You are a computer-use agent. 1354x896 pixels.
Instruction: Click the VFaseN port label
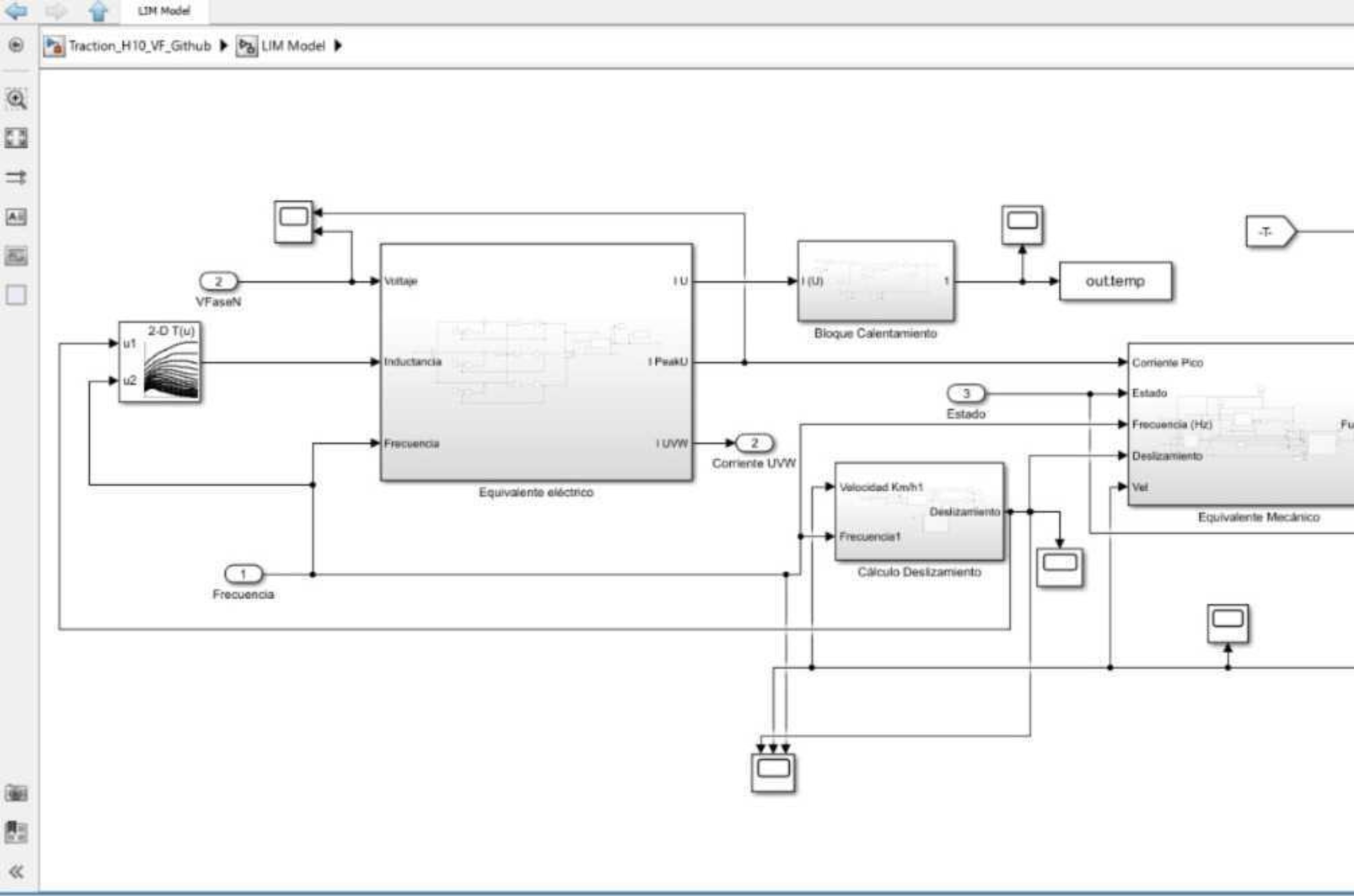(218, 302)
